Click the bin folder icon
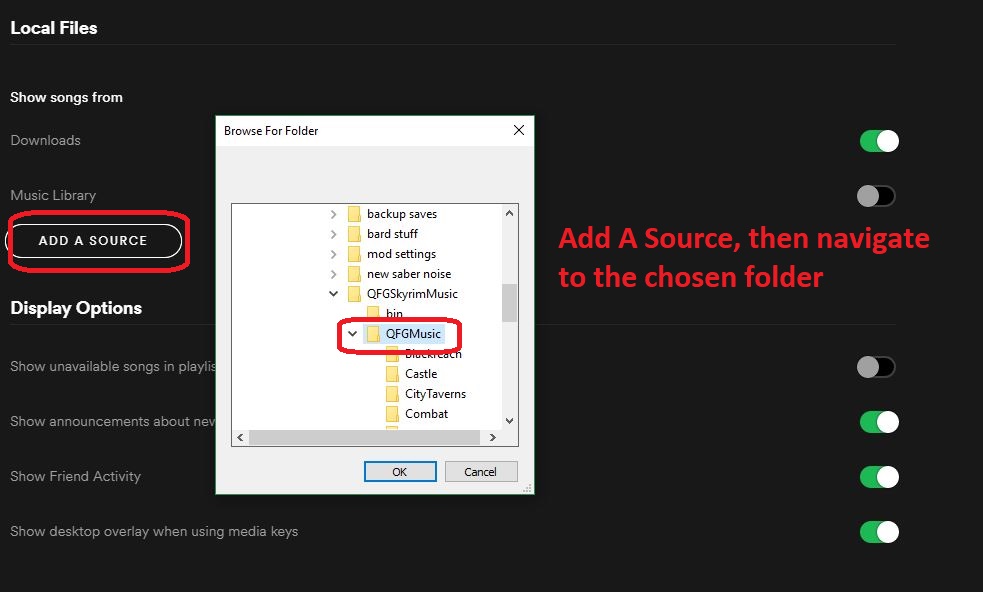Viewport: 983px width, 592px height. 374,313
